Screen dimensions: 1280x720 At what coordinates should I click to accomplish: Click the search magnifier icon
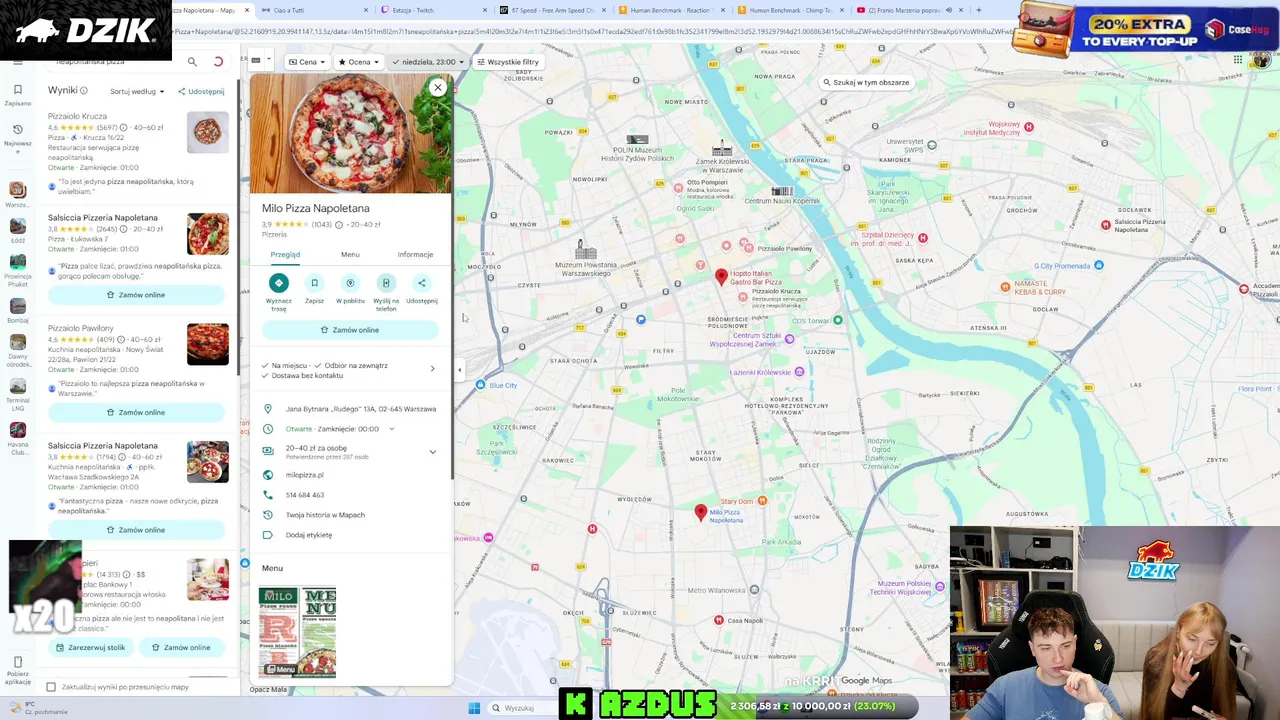(x=192, y=62)
